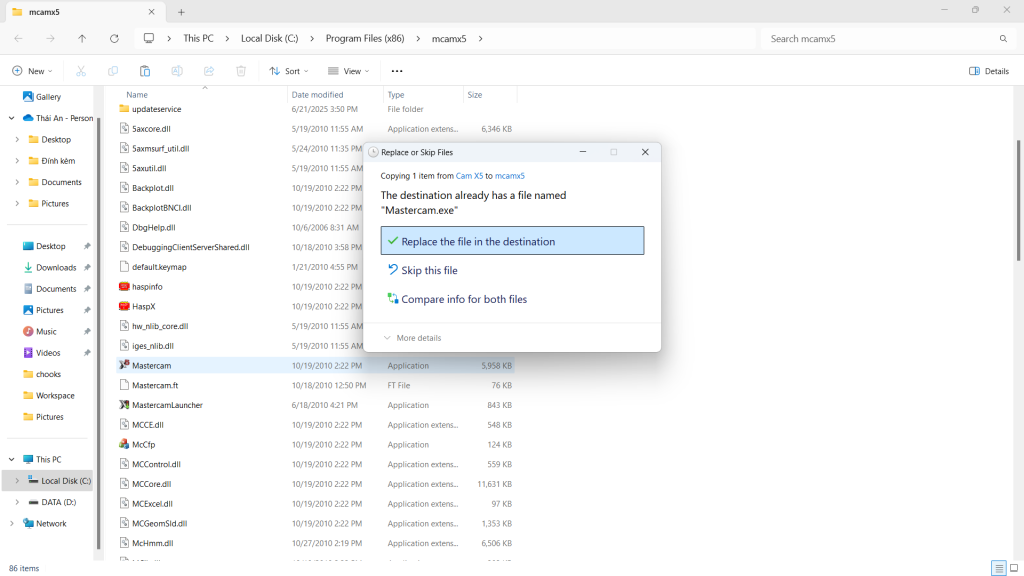This screenshot has height=576, width=1024.
Task: Select the MCCore.dll file
Action: tap(152, 484)
